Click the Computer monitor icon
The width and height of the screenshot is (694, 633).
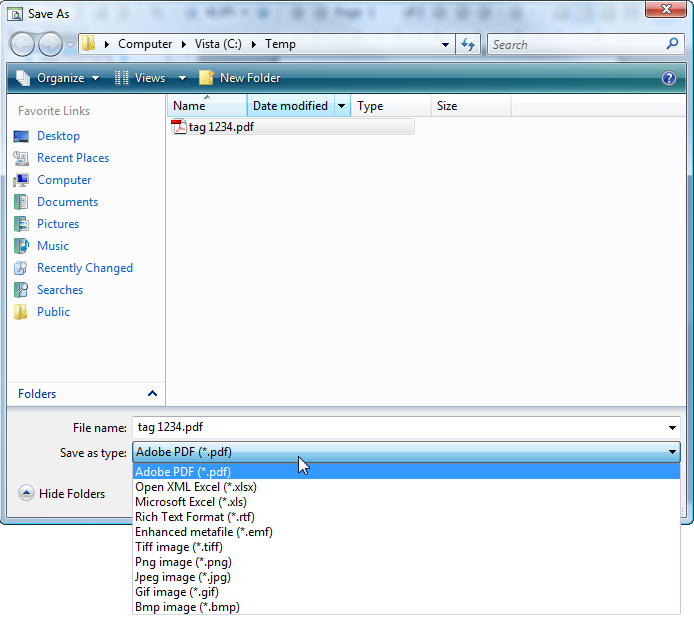[x=21, y=180]
